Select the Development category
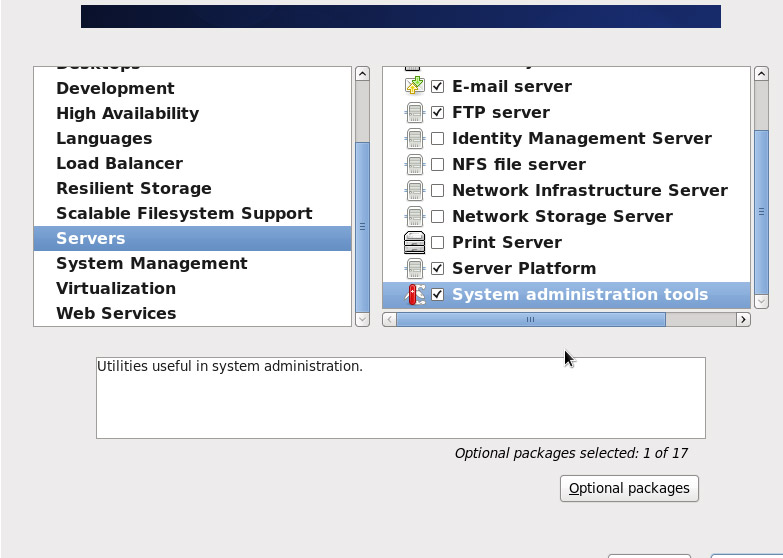 (193, 88)
